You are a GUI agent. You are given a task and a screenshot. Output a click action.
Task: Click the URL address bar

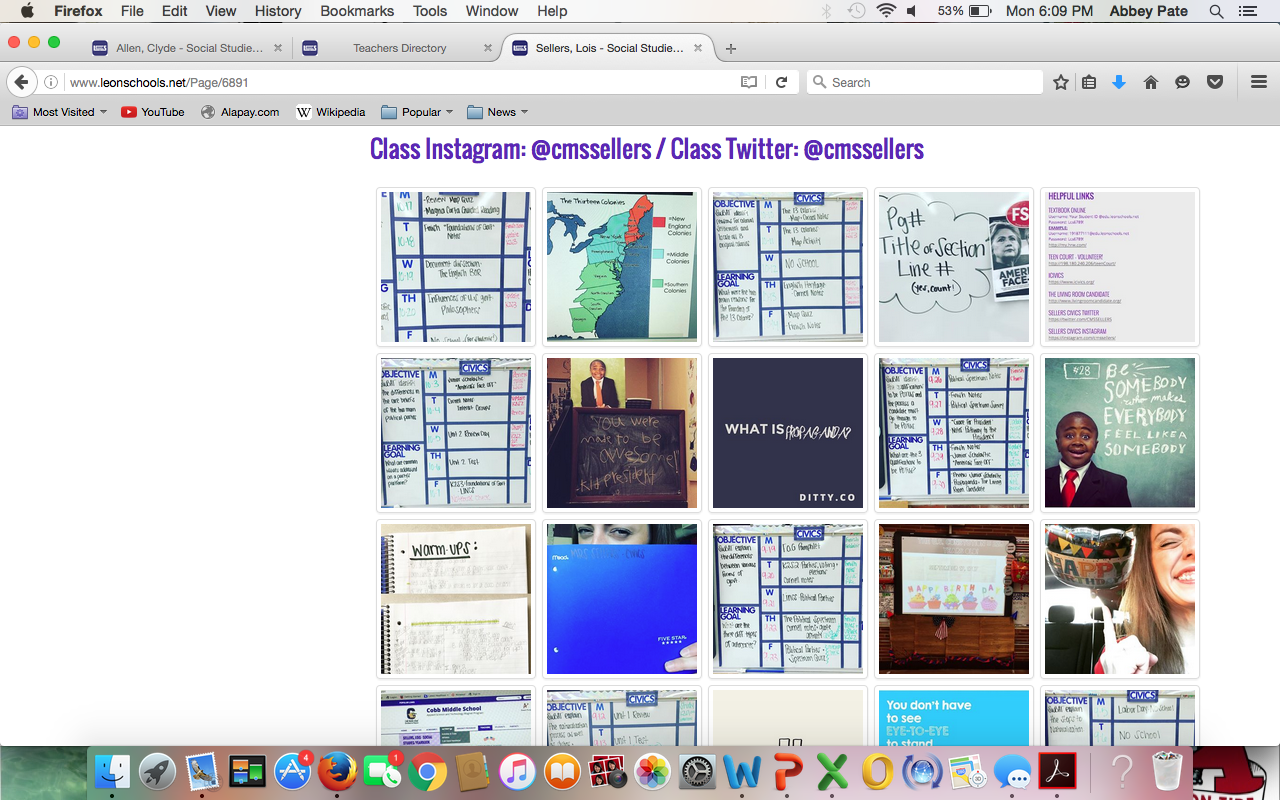[x=400, y=83]
